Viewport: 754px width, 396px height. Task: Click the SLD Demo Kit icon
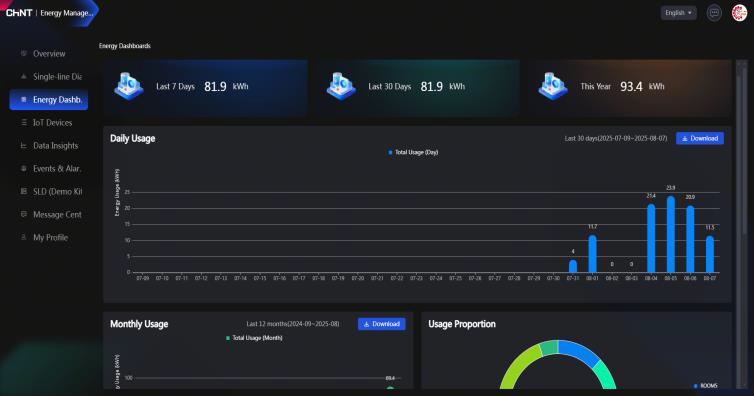tap(24, 191)
